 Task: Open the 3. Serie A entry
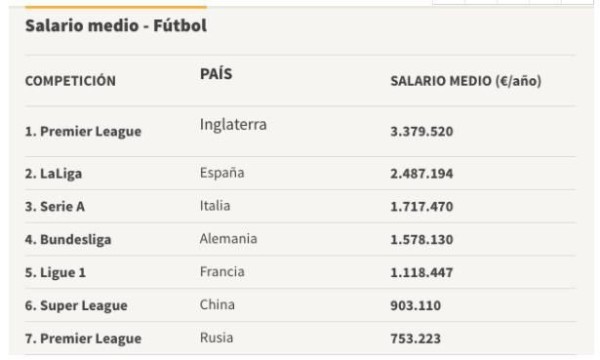coord(55,207)
